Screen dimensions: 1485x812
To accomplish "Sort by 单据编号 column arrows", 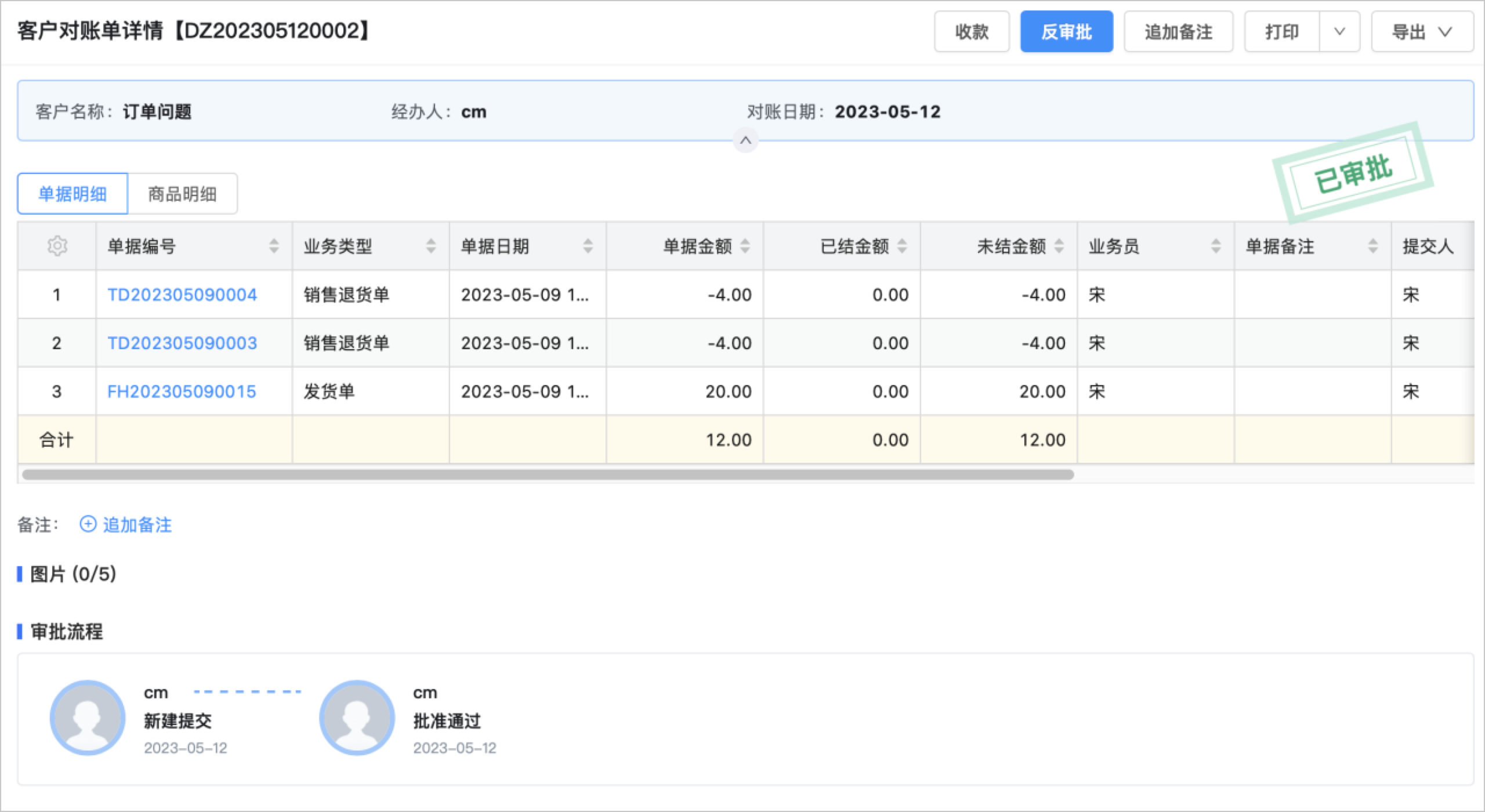I will click(274, 246).
